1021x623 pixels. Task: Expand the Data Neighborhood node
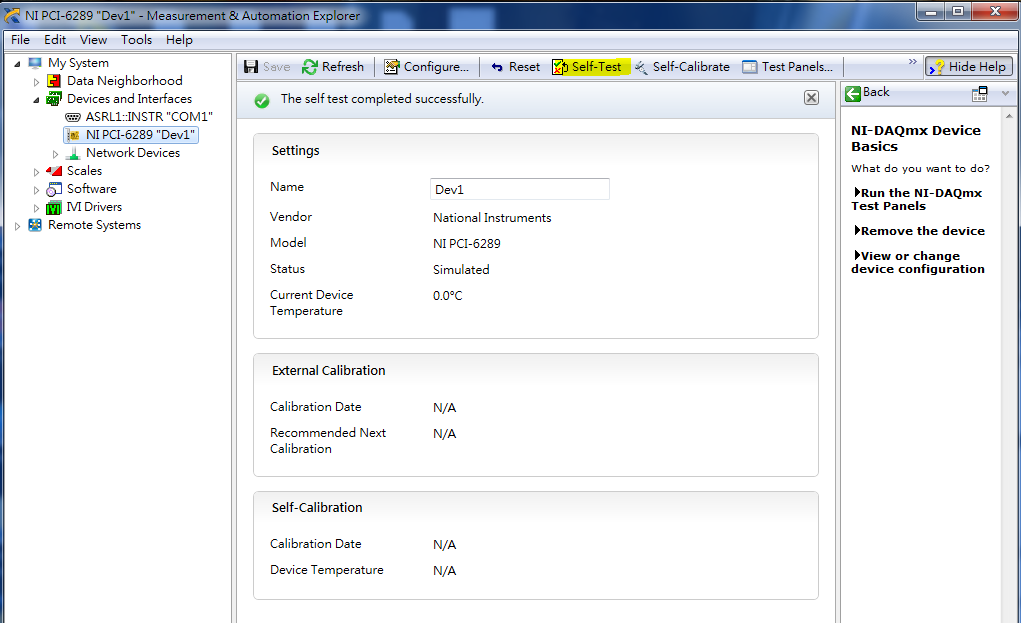pos(36,82)
